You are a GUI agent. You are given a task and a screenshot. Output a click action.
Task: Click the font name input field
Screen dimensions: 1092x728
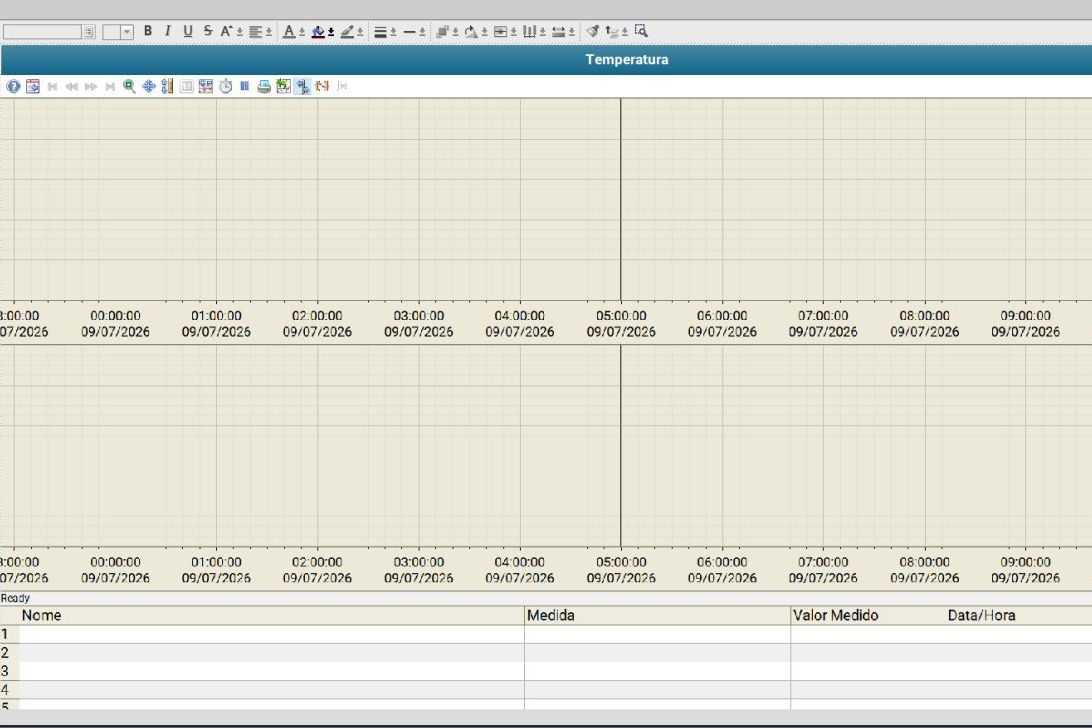click(42, 32)
